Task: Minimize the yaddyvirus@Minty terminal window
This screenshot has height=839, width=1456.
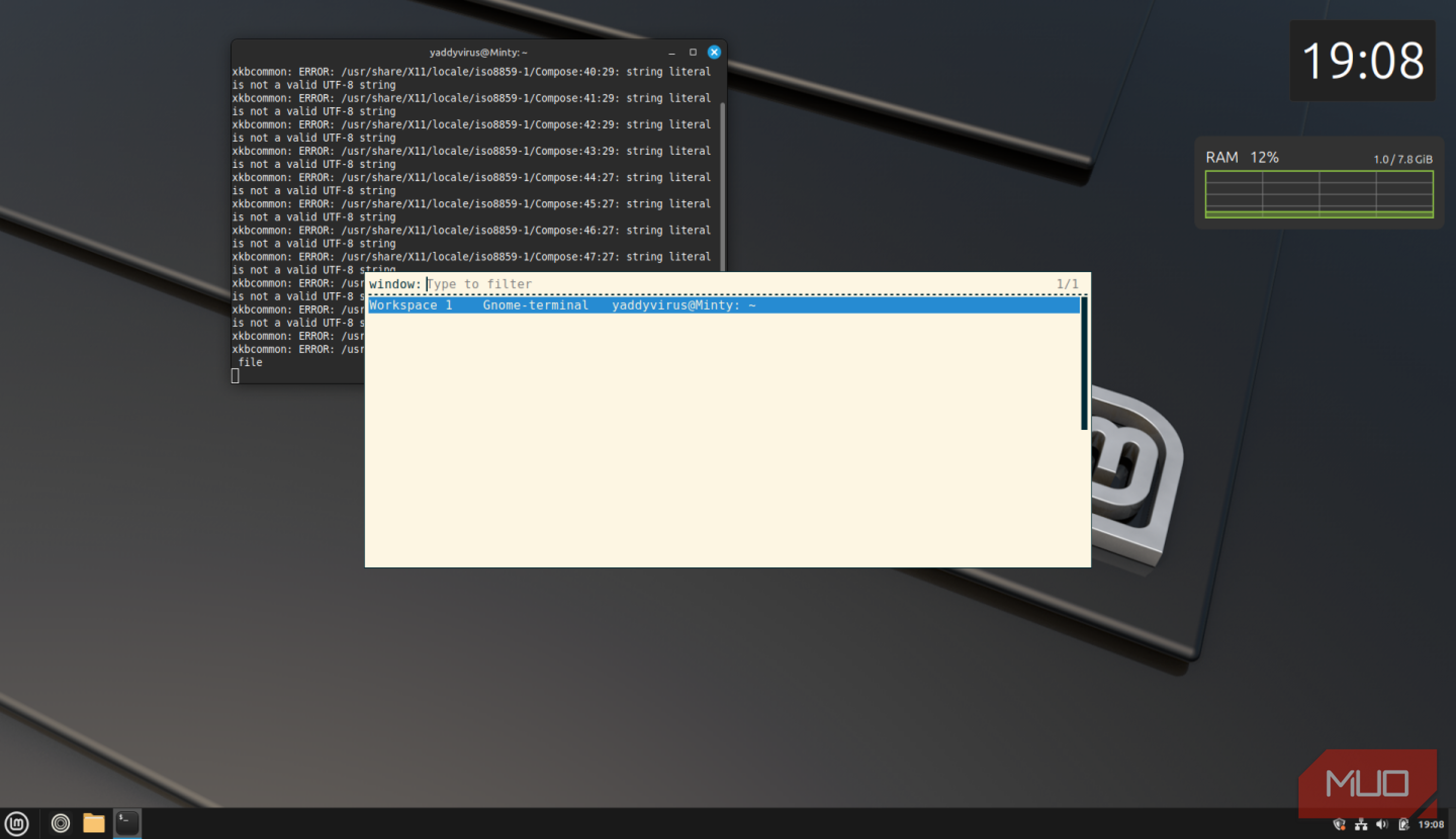Action: (x=671, y=53)
